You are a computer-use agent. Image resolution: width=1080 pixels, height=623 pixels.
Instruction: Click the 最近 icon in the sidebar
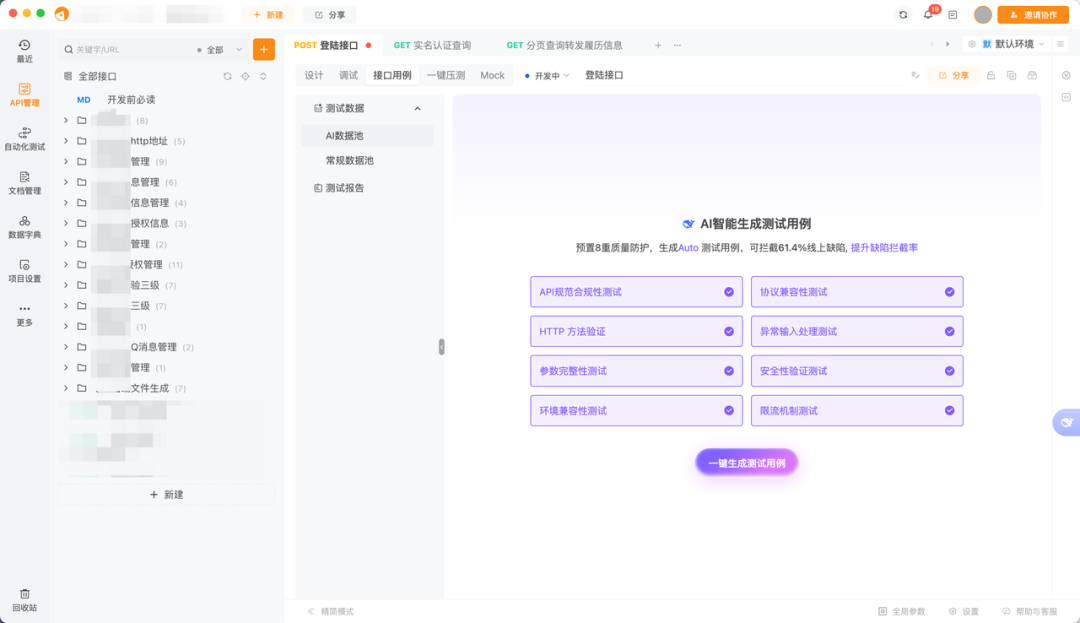tap(24, 48)
